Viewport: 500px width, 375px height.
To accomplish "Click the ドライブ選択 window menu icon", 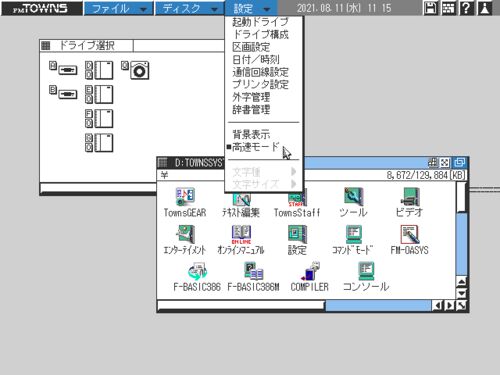I will pos(46,46).
